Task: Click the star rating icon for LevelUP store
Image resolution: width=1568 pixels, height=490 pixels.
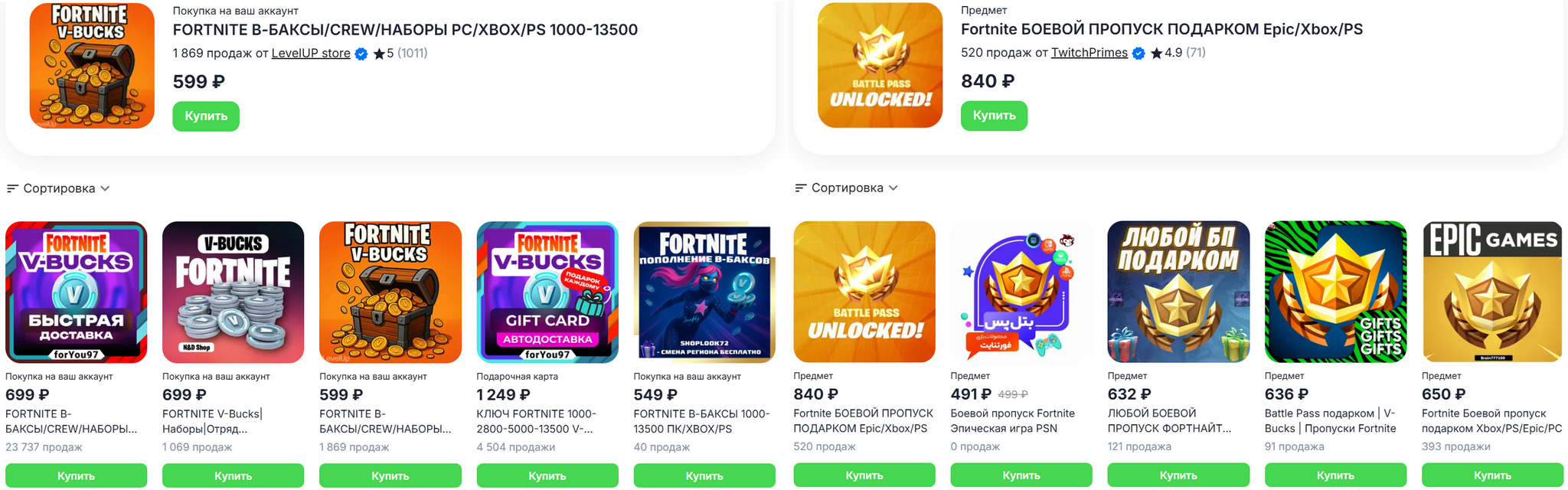Action: [378, 54]
